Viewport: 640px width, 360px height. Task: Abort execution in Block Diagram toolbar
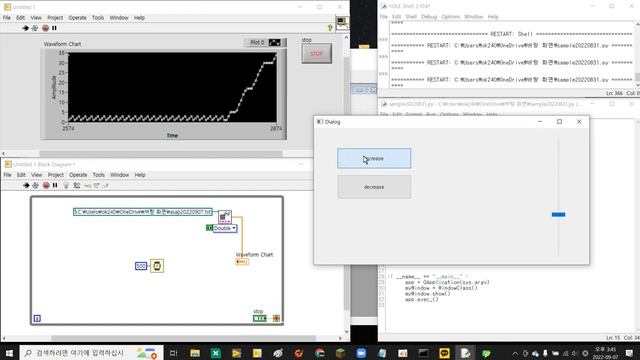[x=46, y=185]
